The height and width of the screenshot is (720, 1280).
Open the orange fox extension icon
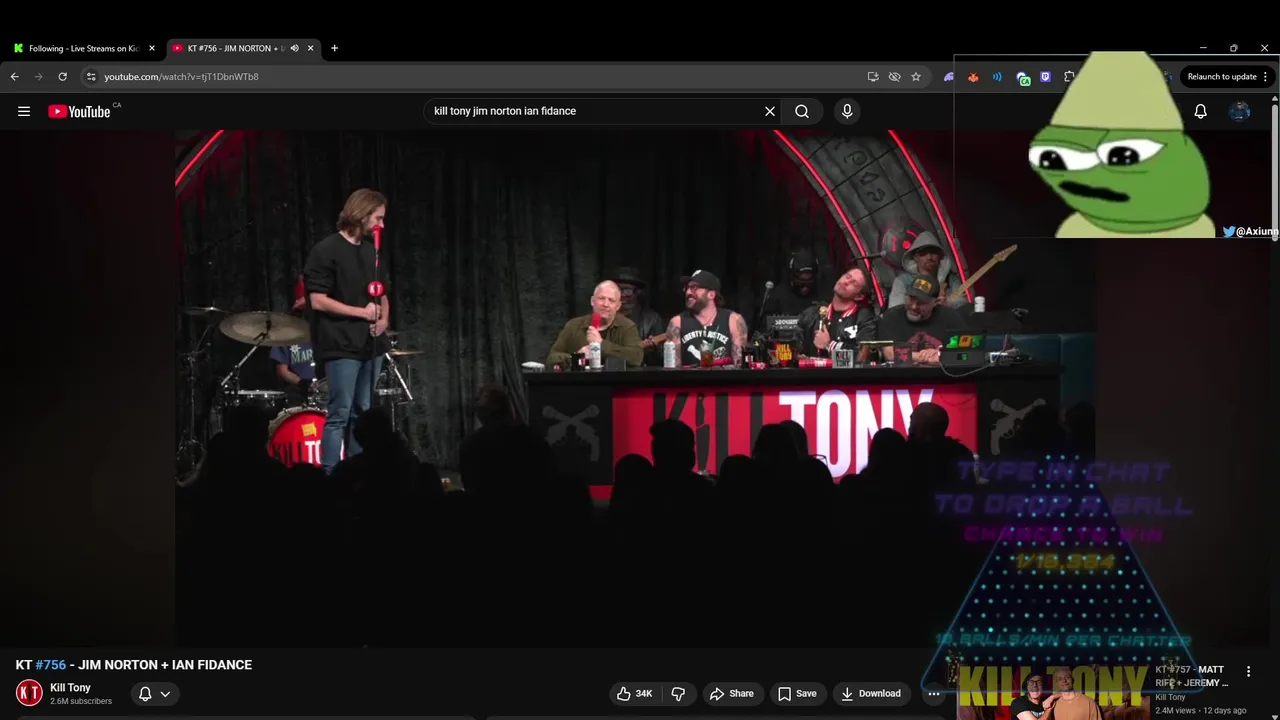pos(973,76)
